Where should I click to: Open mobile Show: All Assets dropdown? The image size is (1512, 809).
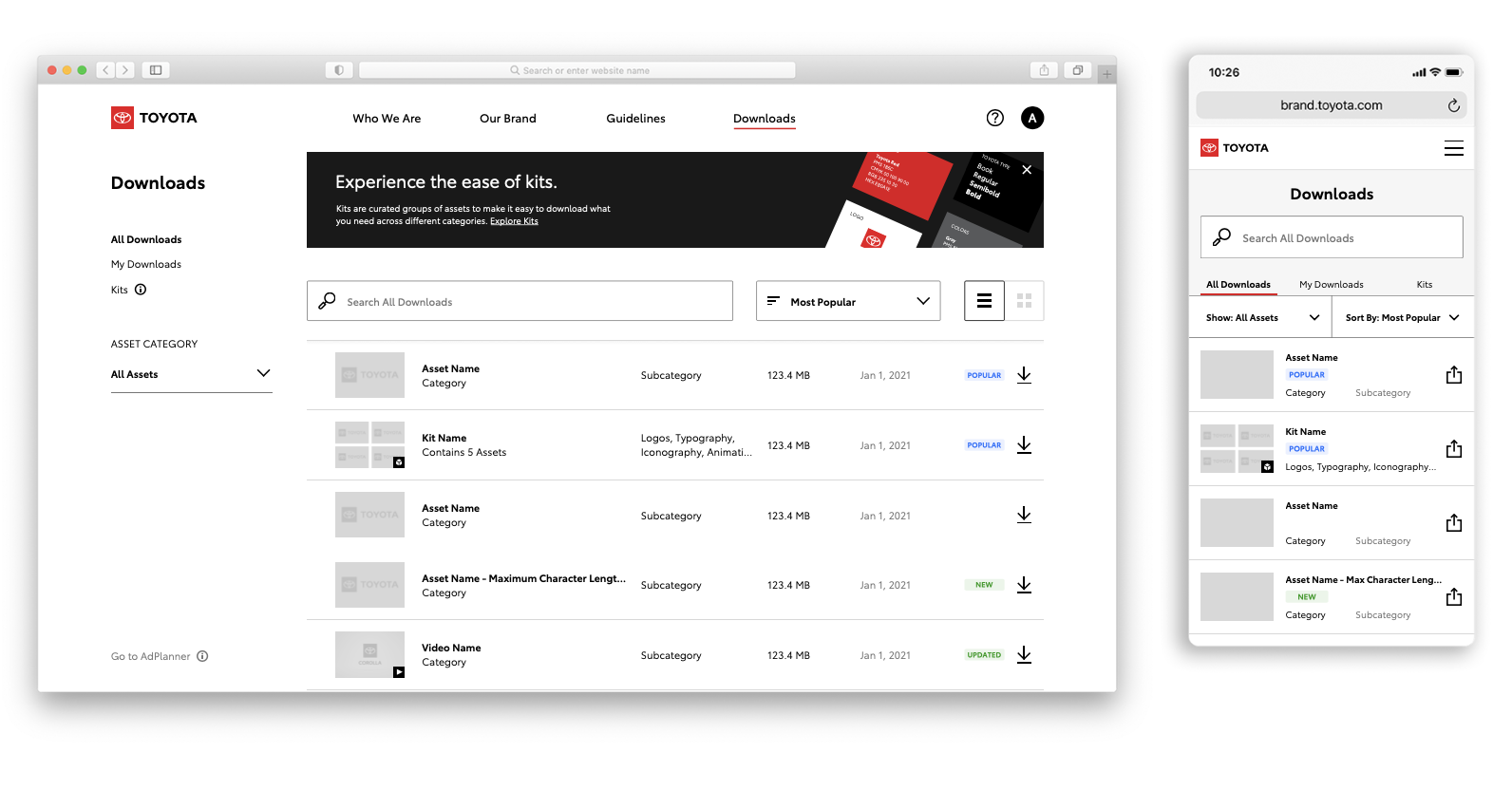point(1261,317)
